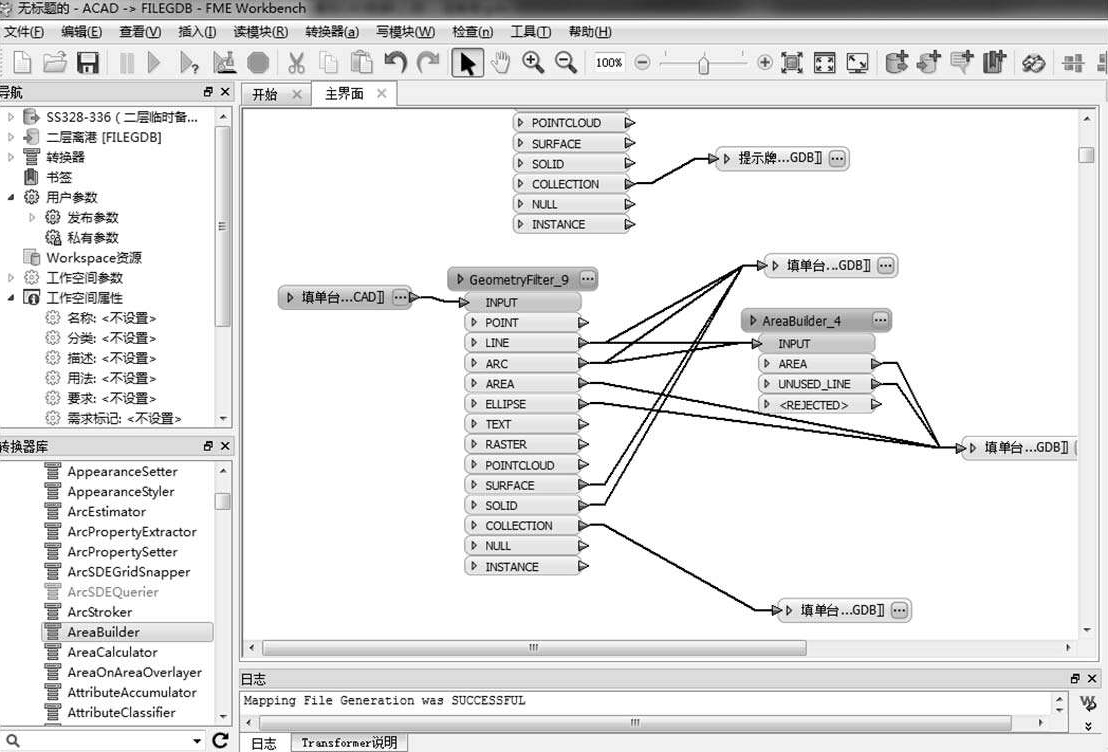Open properties button on GeometryFilter_9
The image size is (1108, 752).
pos(587,279)
